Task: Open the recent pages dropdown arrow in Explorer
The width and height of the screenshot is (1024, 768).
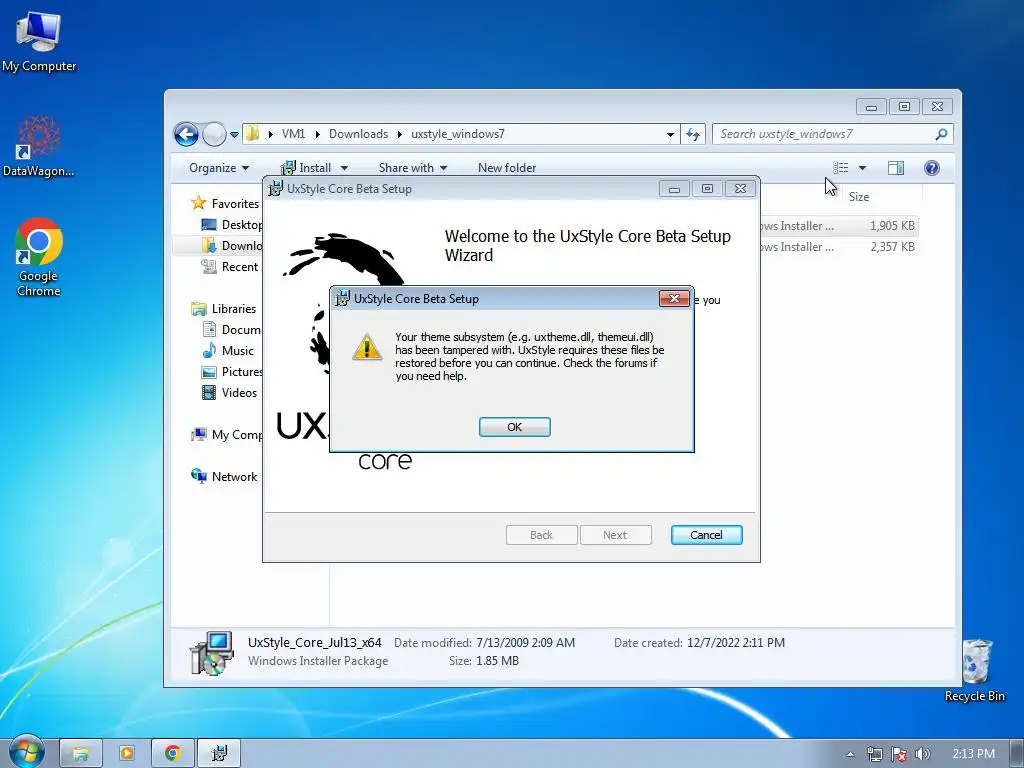Action: coord(234,135)
